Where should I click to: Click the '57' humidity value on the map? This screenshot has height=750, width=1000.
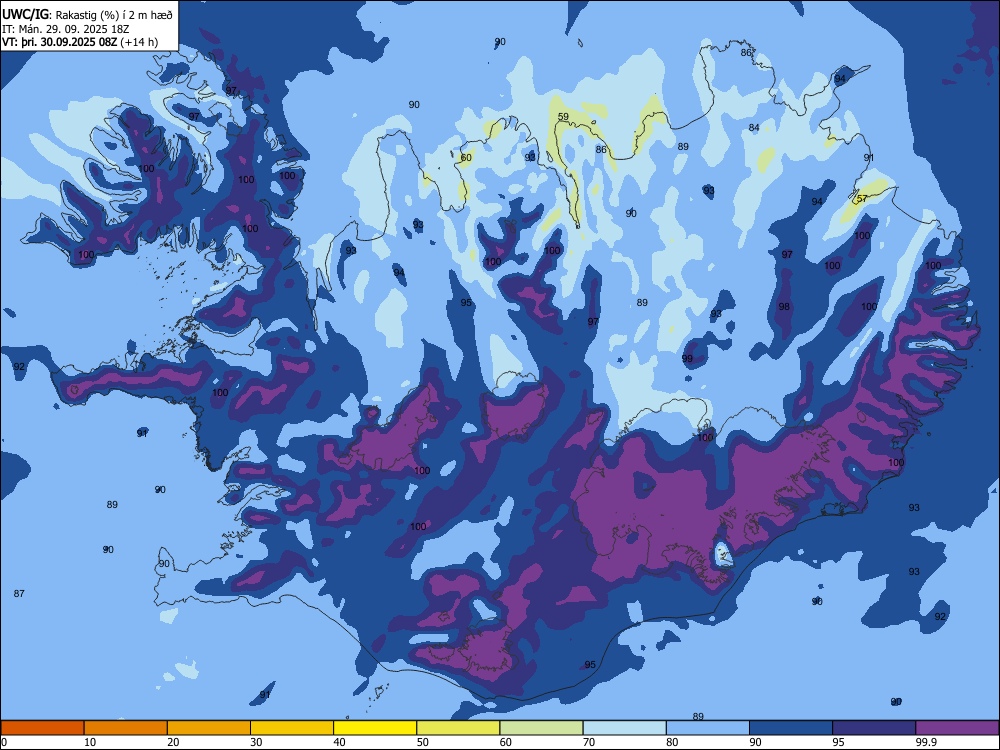pos(862,198)
